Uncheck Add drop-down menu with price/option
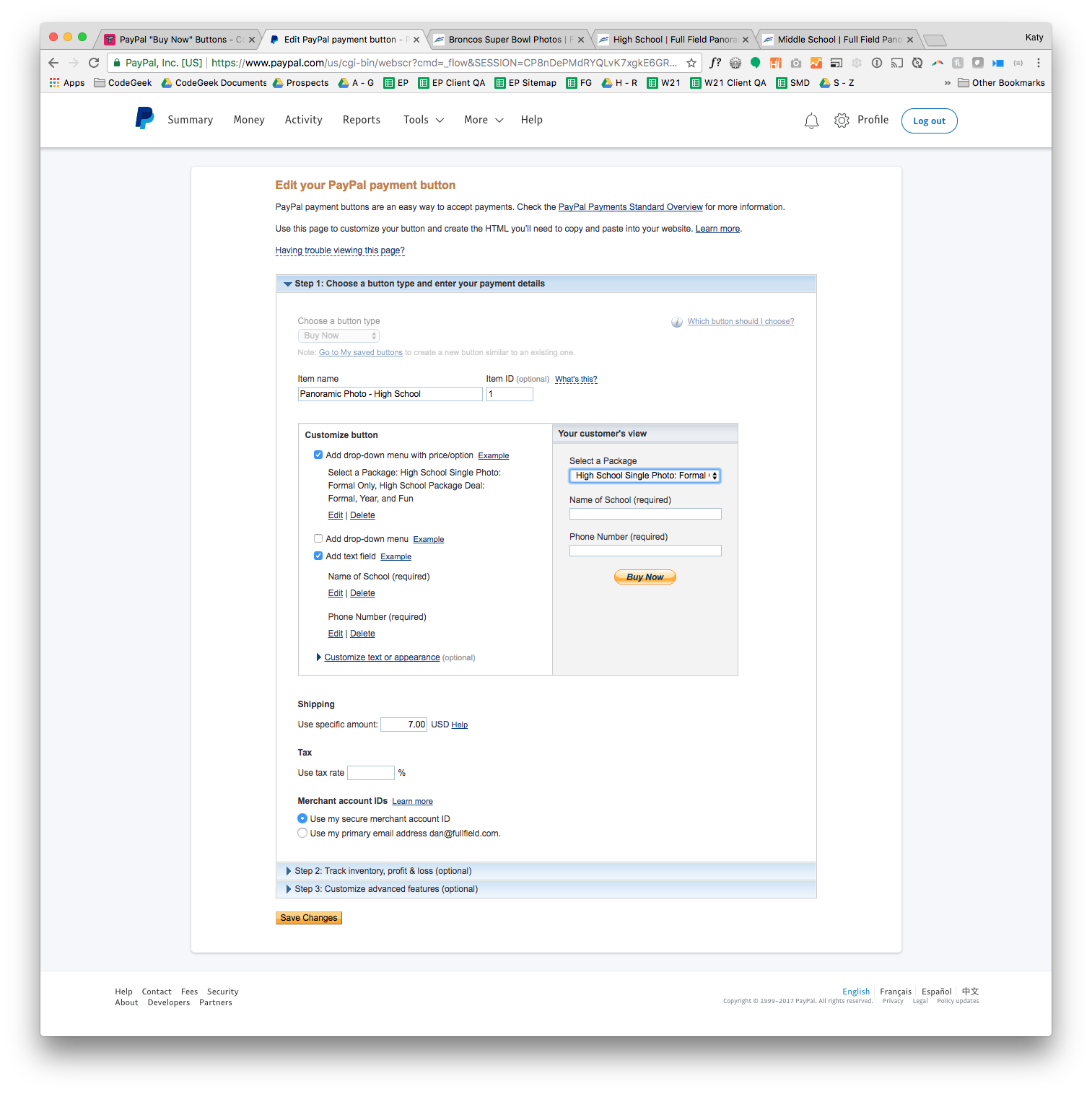 click(x=318, y=455)
